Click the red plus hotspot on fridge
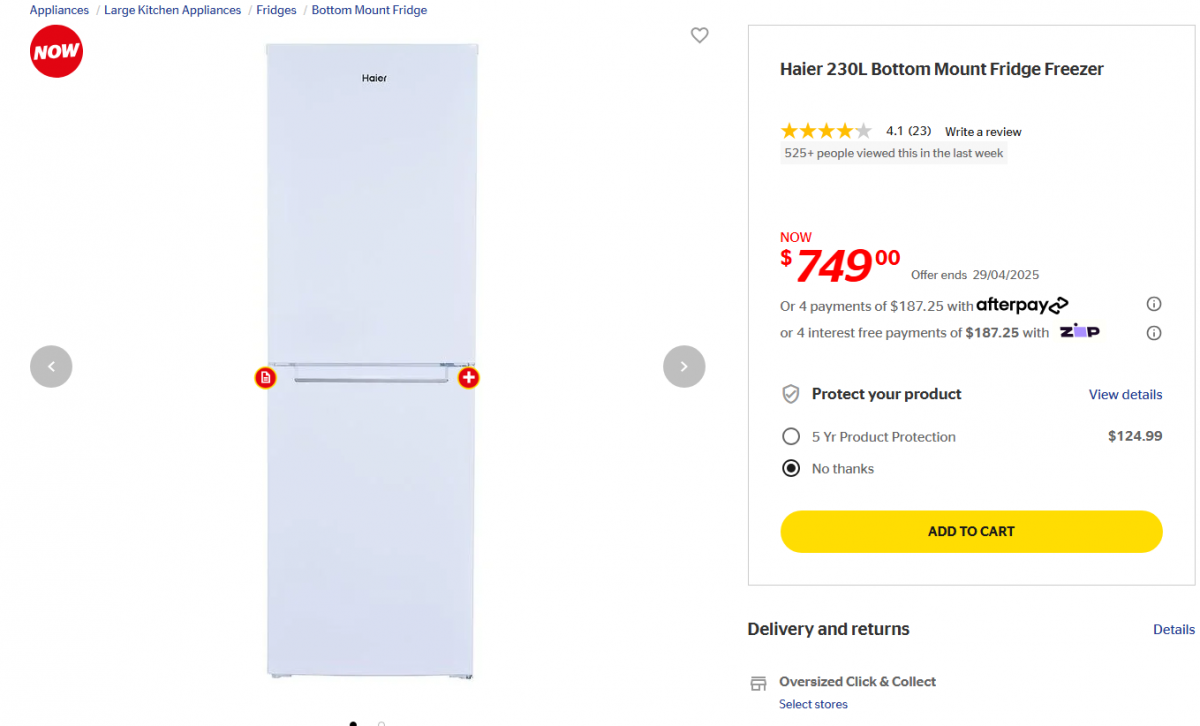The width and height of the screenshot is (1200, 726). tap(468, 378)
